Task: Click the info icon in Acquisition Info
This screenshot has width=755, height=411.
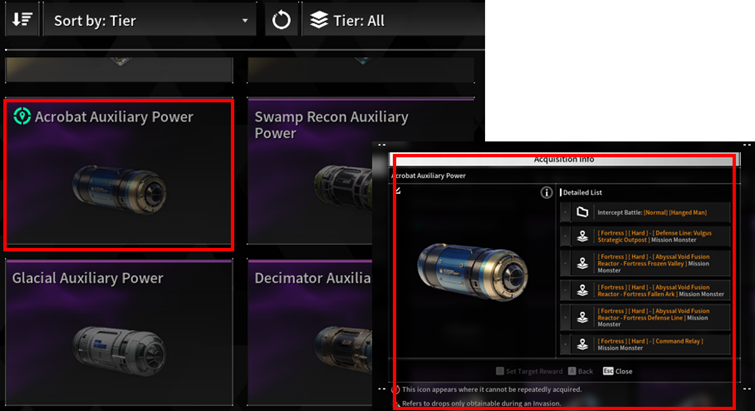Action: click(x=546, y=193)
